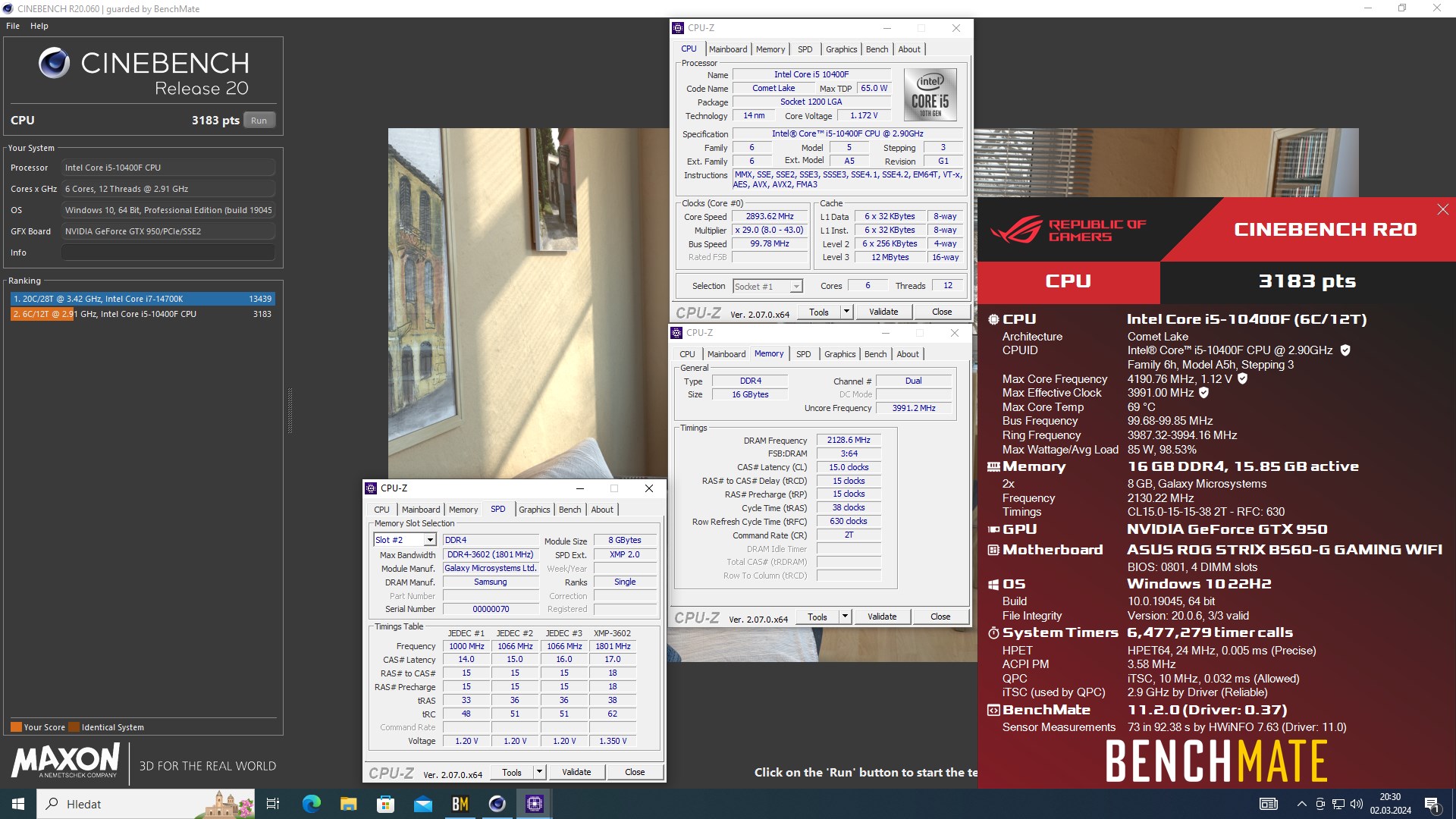Click the Your Score orange legend swatch
This screenshot has height=819, width=1456.
pos(16,727)
